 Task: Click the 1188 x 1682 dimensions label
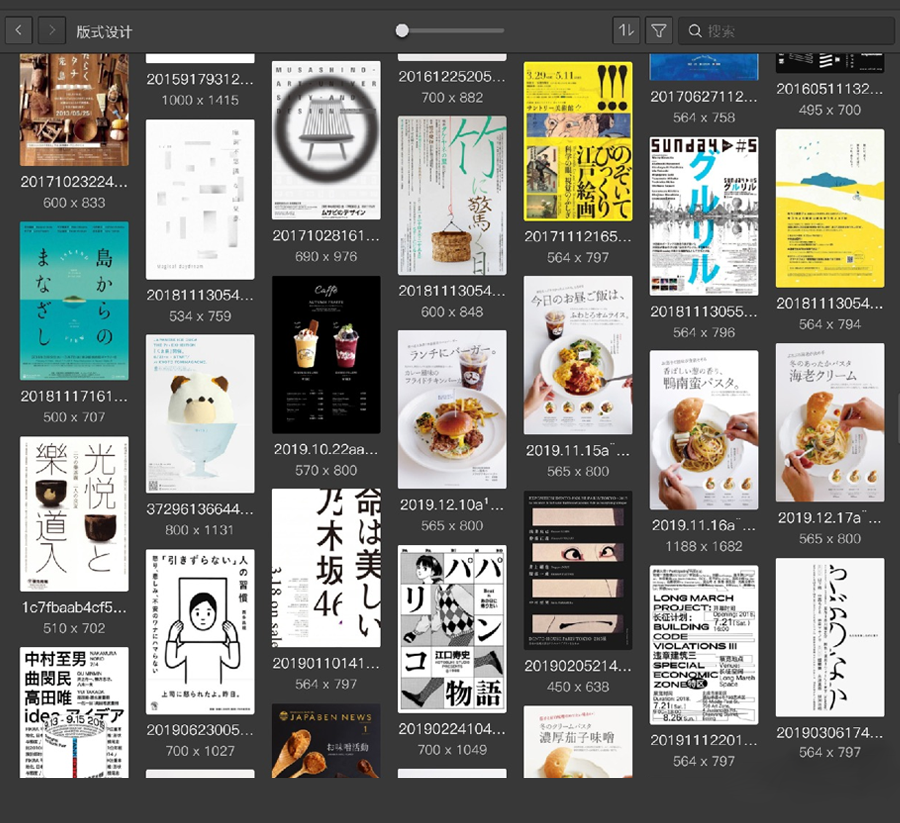(x=704, y=546)
